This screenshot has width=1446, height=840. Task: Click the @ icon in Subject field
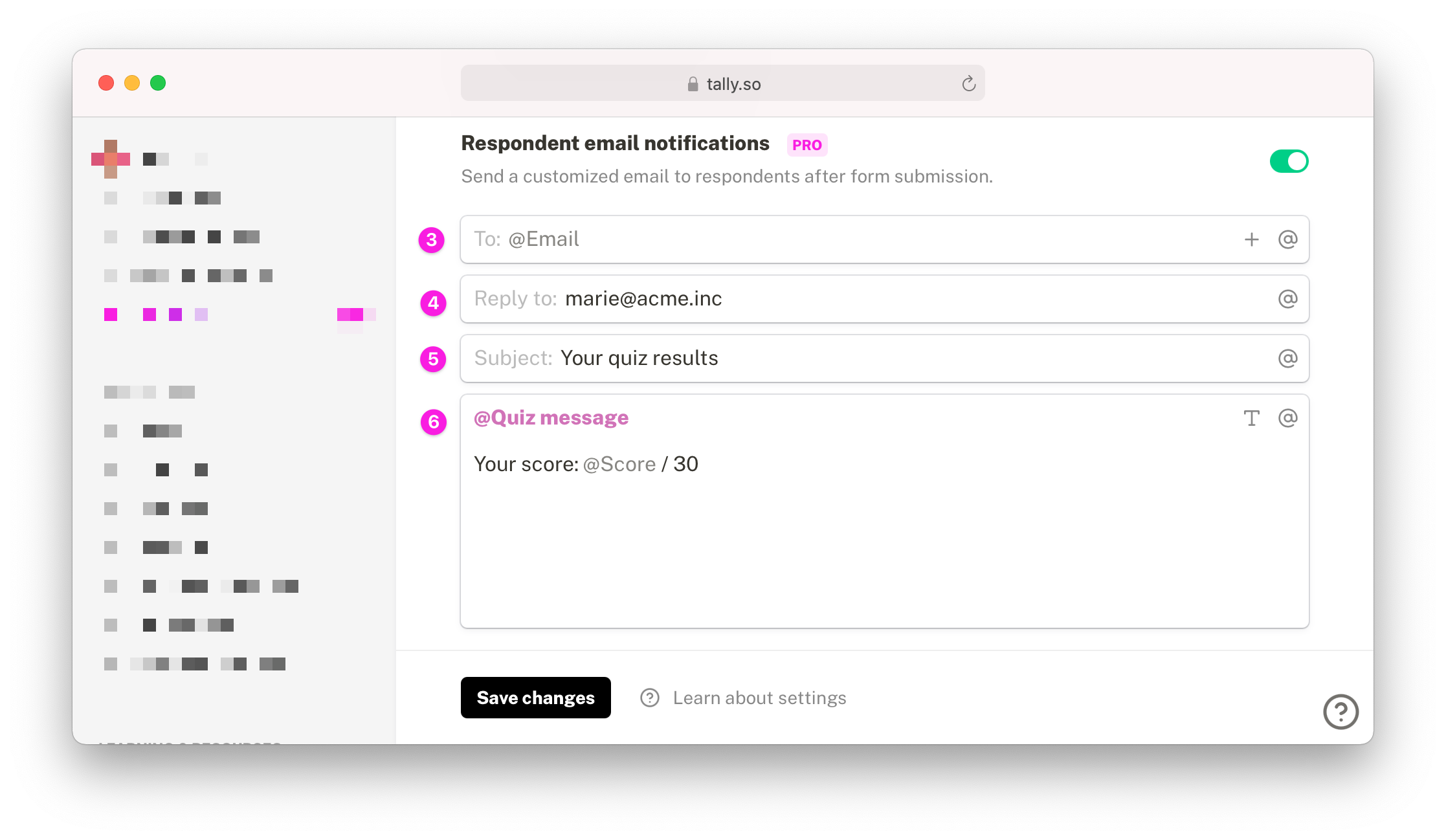coord(1287,359)
